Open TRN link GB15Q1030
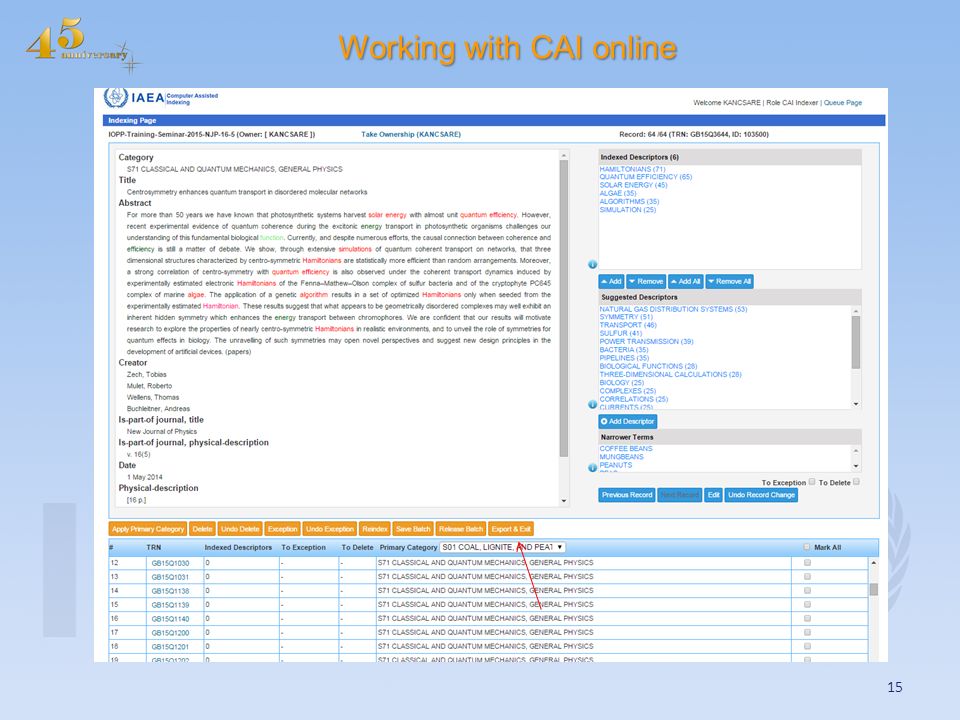This screenshot has height=720, width=960. [x=170, y=563]
